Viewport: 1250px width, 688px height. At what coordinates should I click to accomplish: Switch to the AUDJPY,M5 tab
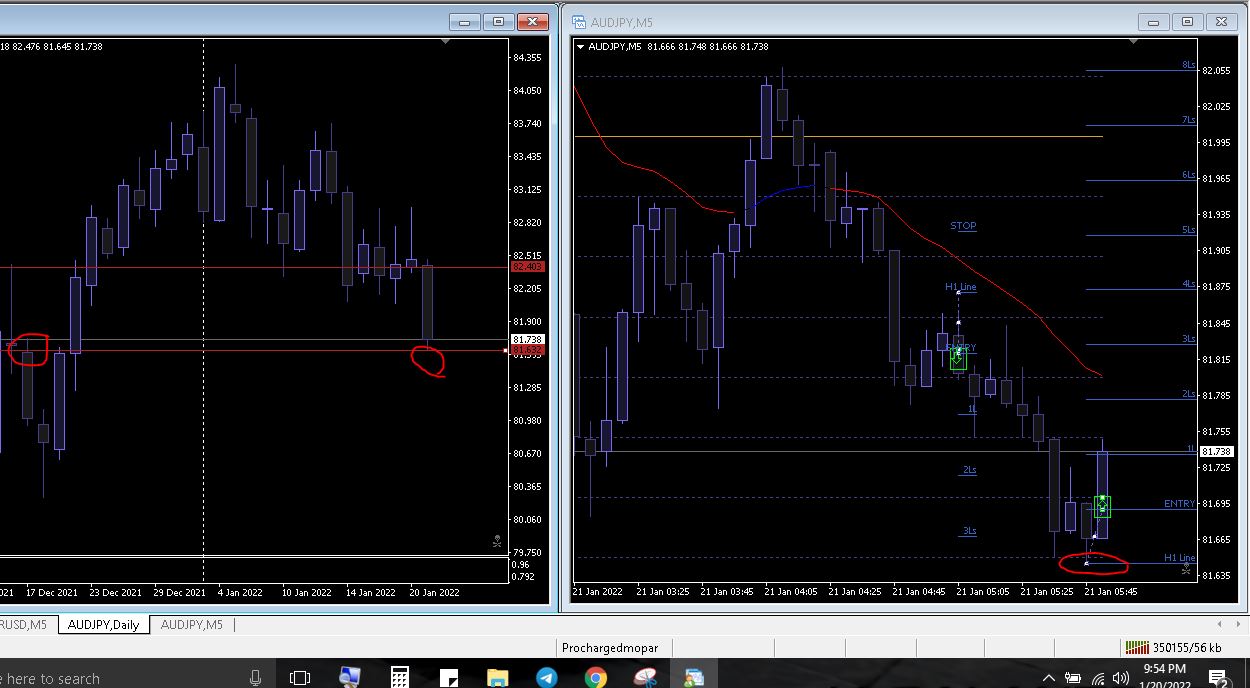point(192,625)
